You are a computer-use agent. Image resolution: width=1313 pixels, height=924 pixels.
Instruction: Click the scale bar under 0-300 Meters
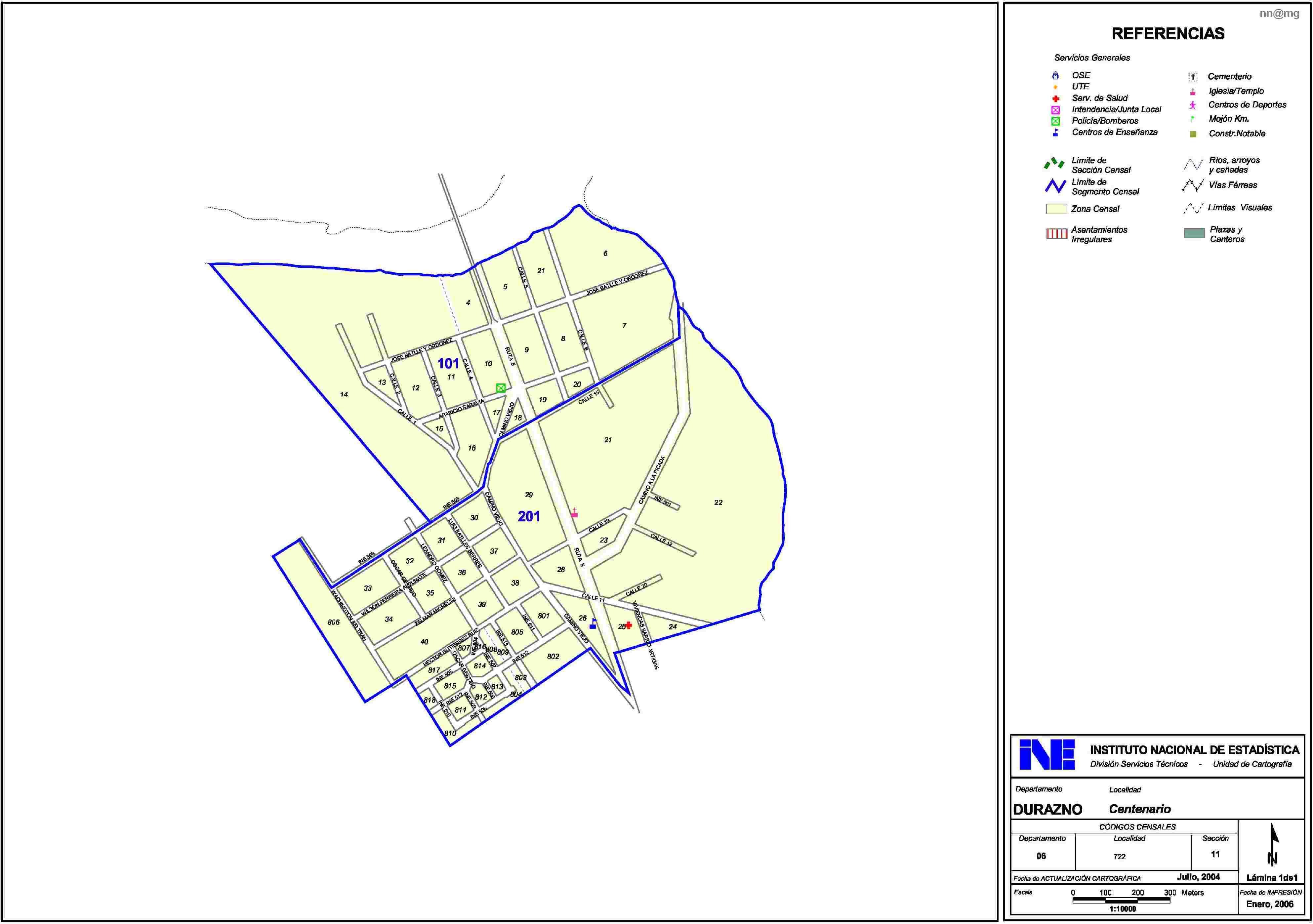[x=1122, y=901]
